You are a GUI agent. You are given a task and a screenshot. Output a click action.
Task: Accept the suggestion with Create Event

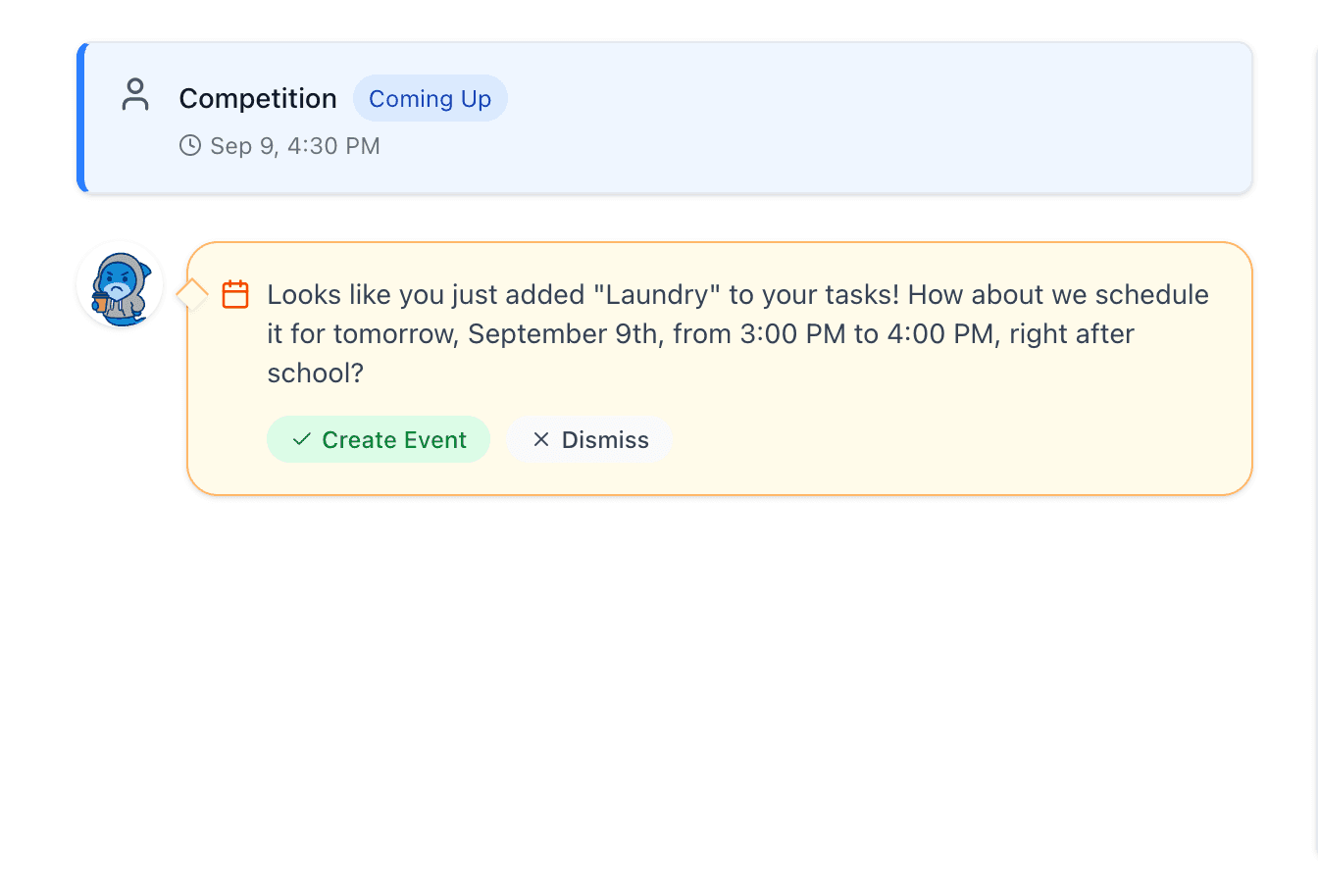(x=379, y=439)
